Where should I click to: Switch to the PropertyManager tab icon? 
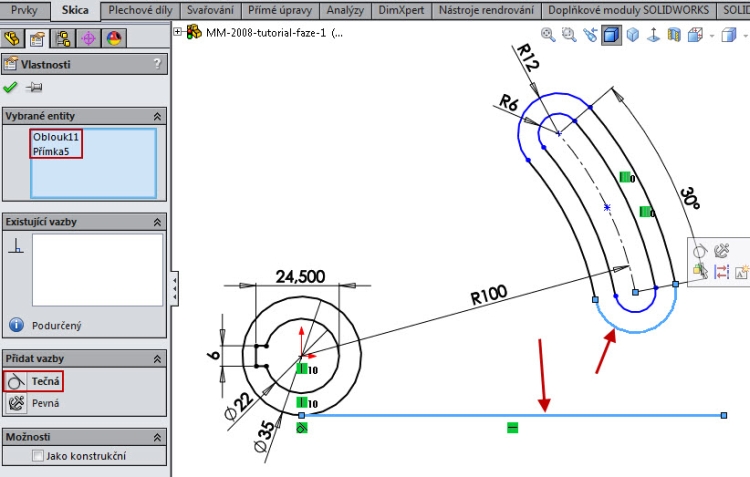point(37,38)
